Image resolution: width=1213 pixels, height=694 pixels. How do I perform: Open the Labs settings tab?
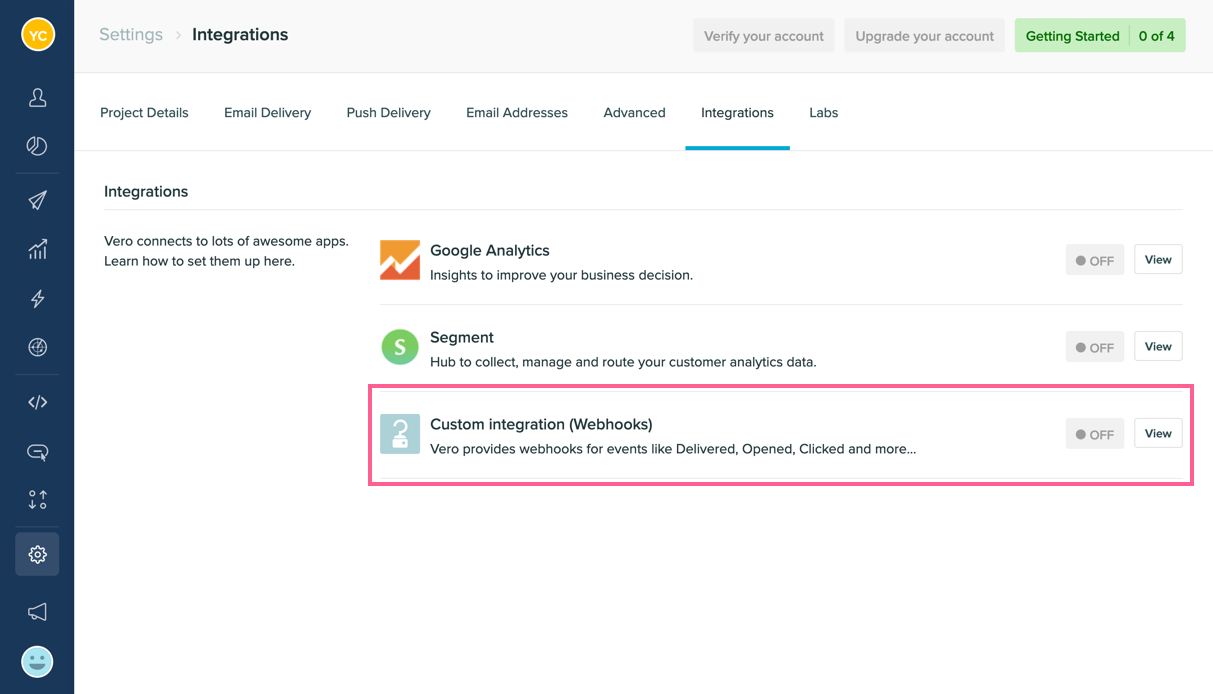click(823, 112)
